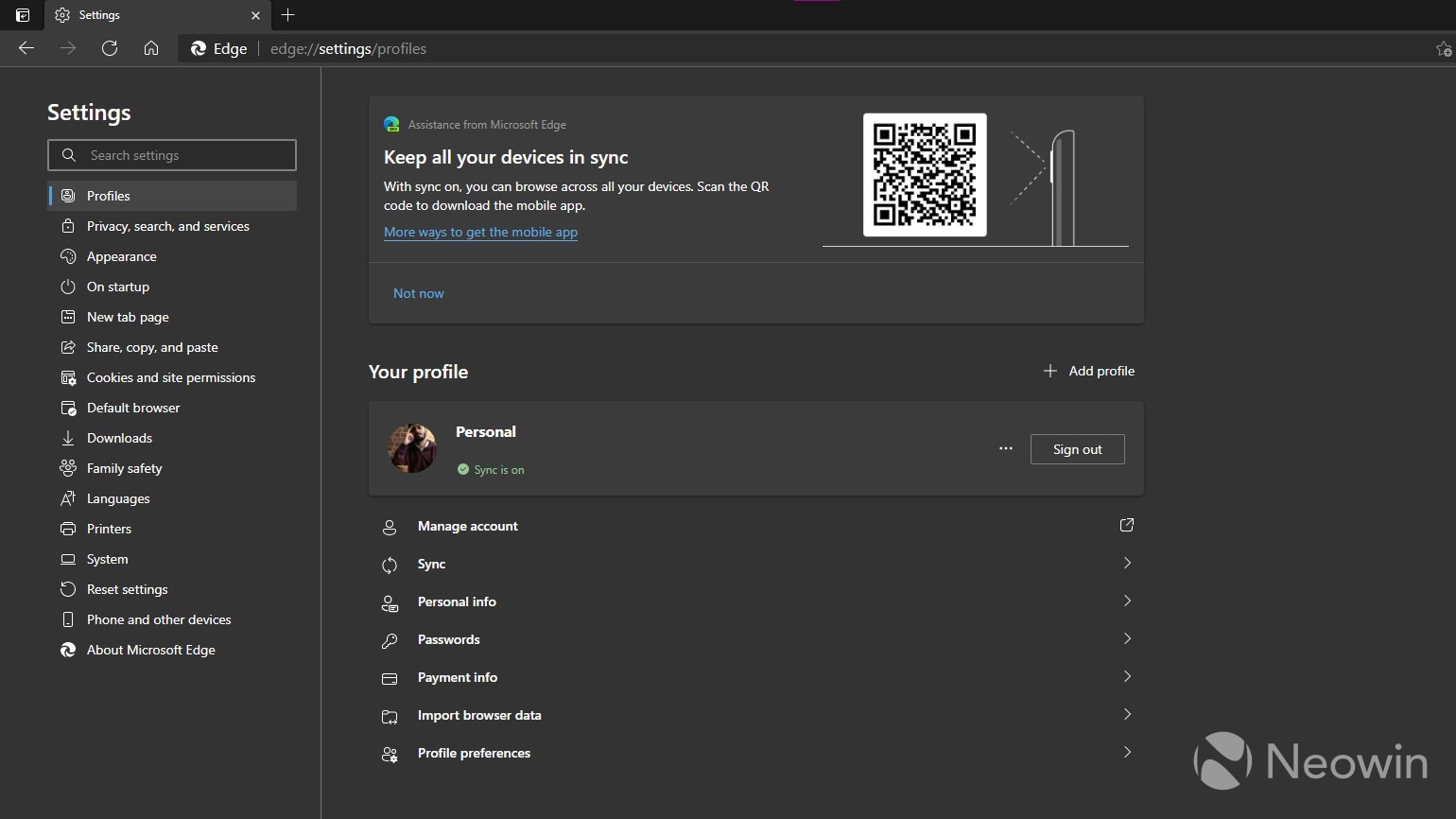
Task: Click the home icon in toolbar
Action: [x=151, y=48]
